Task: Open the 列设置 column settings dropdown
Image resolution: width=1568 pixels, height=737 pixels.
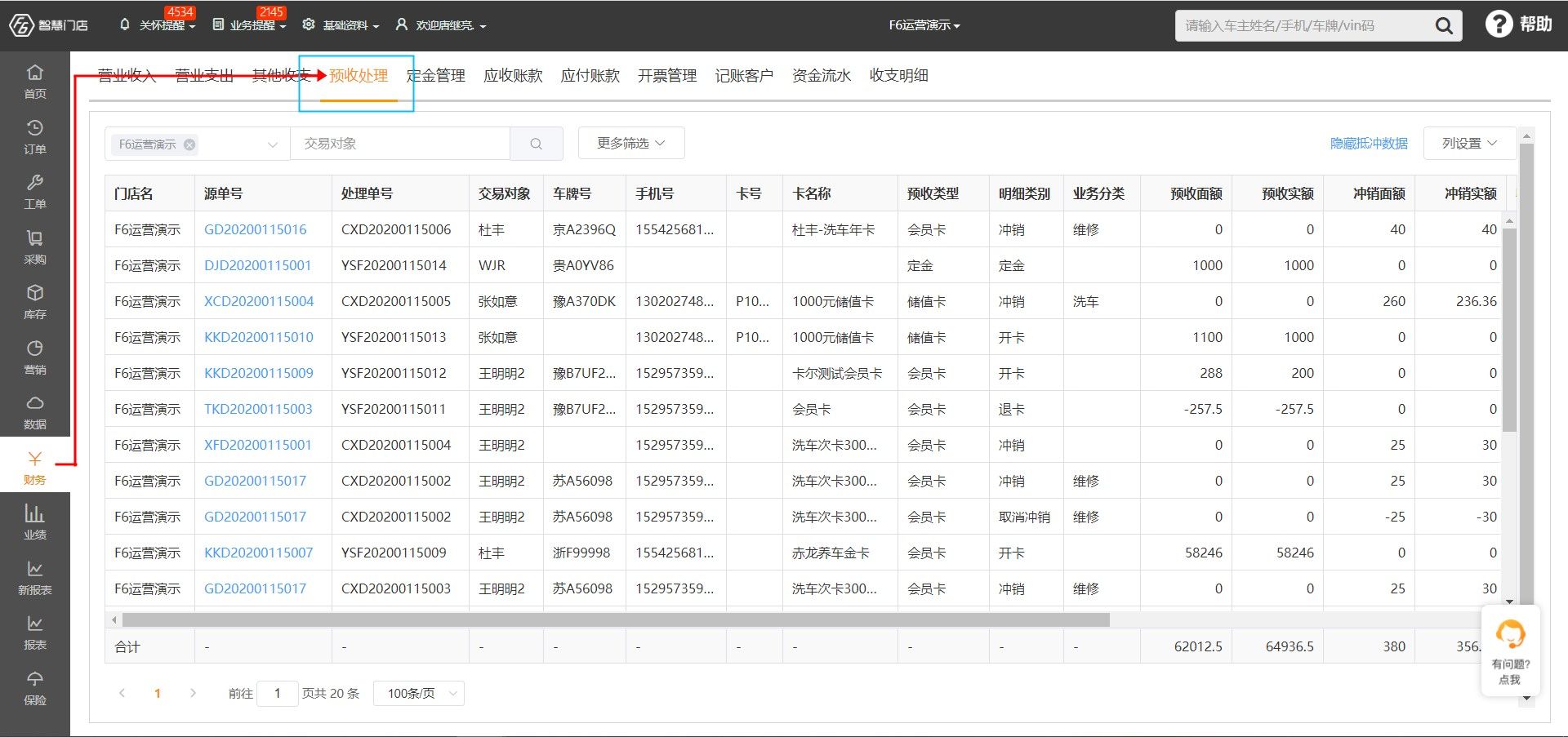Action: 1469,144
